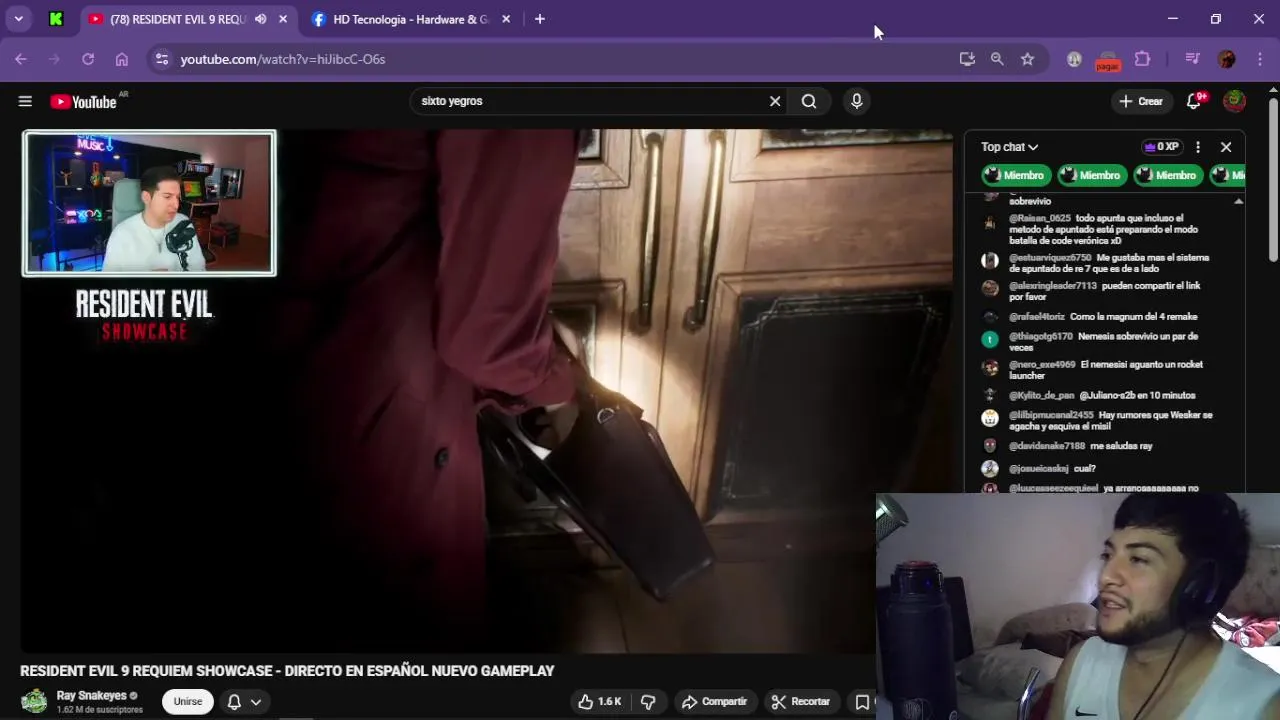1280x720 pixels.
Task: Open the YouTube hamburger guide menu
Action: click(x=25, y=101)
